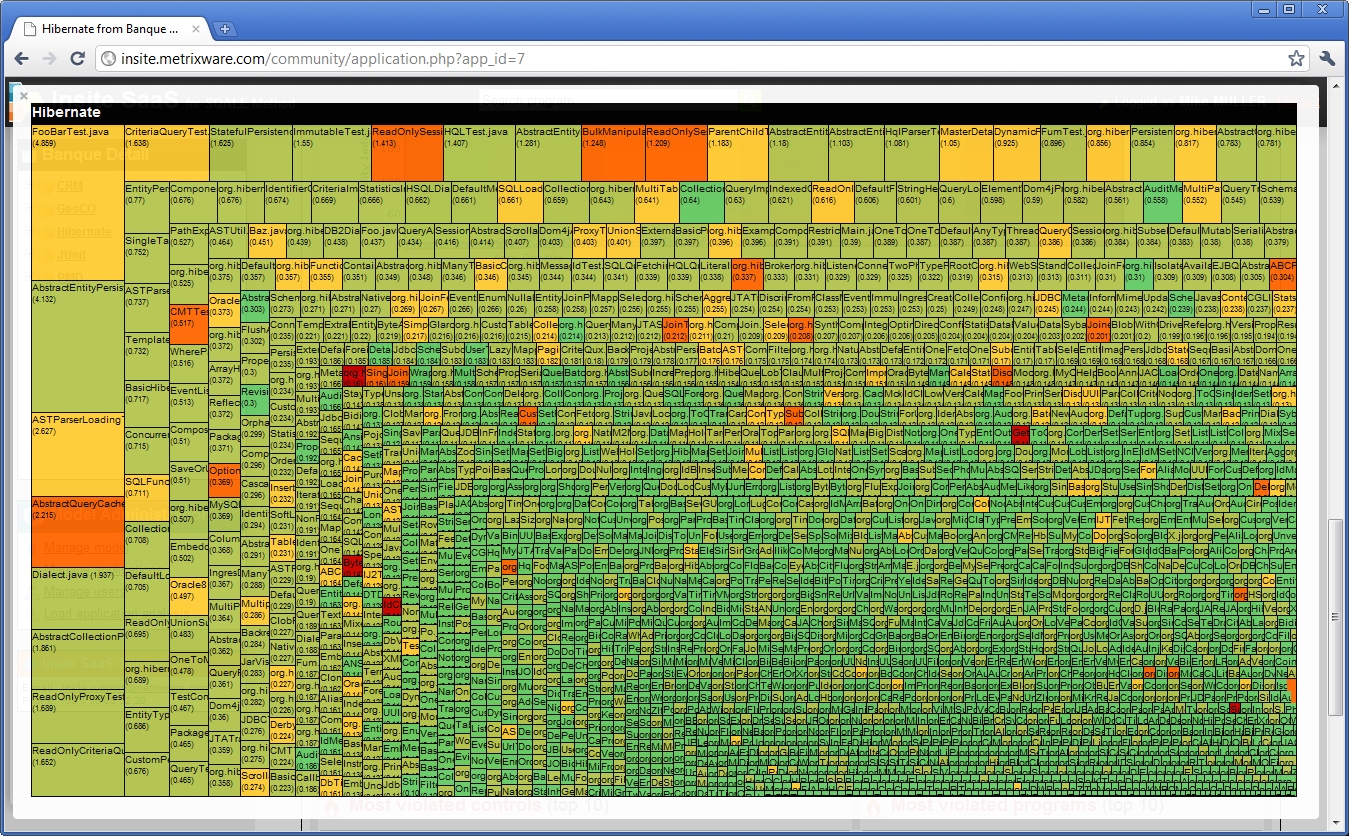This screenshot has height=836, width=1349.
Task: Select the ParentChildT (1.183) cell
Action: point(737,153)
